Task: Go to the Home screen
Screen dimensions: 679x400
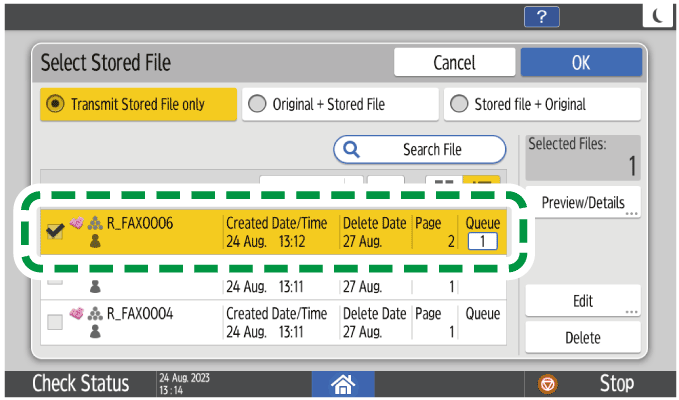Action: [x=344, y=383]
